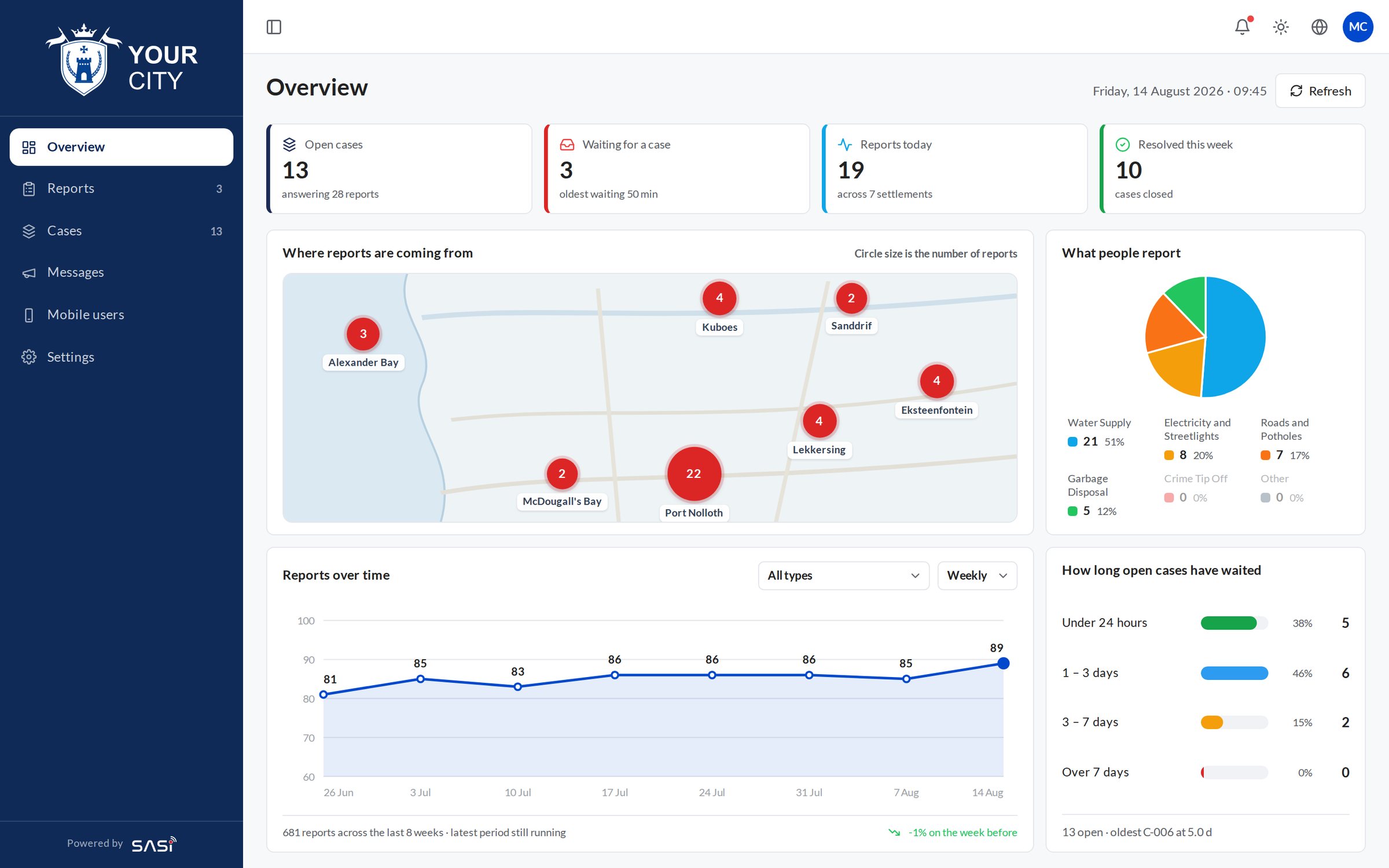Open the notifications bell
Screen dimensions: 1389x868
[1243, 27]
